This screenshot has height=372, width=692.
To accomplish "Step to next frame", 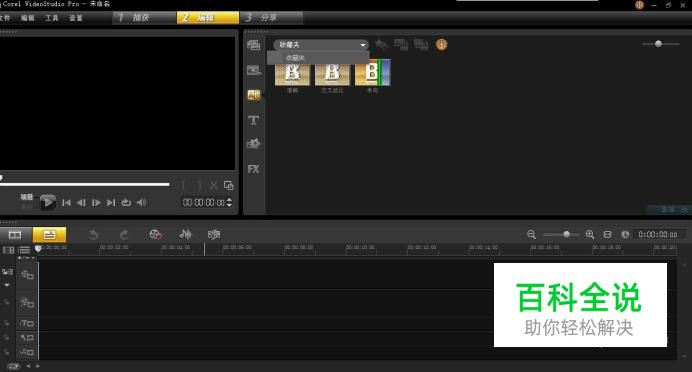I will (x=96, y=203).
